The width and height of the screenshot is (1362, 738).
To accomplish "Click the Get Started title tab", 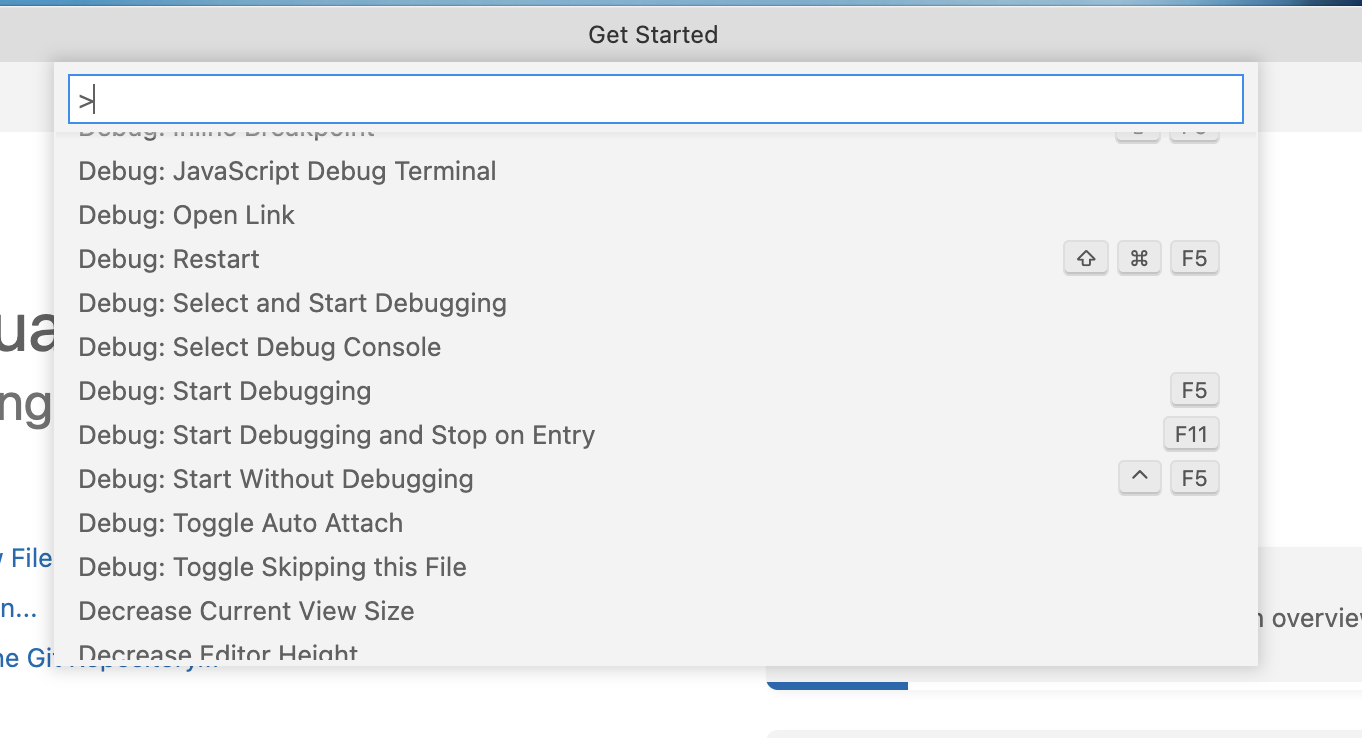I will (x=653, y=35).
